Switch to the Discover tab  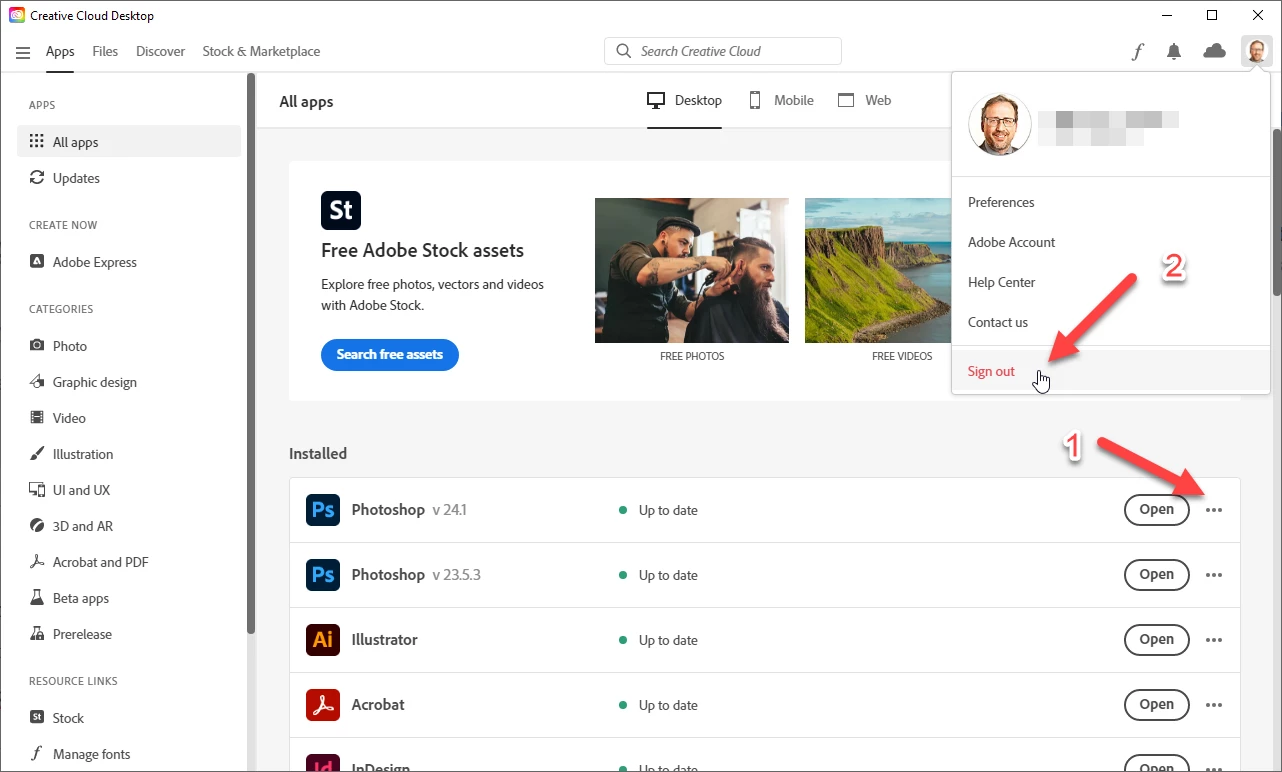pyautogui.click(x=160, y=52)
